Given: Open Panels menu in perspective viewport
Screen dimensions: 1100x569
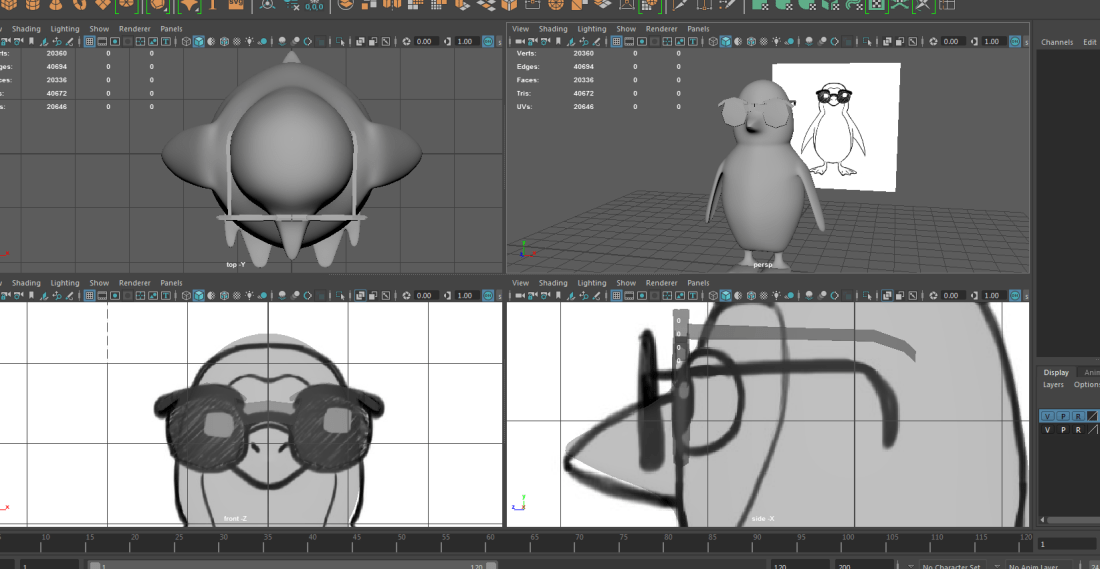Looking at the screenshot, I should [x=698, y=29].
